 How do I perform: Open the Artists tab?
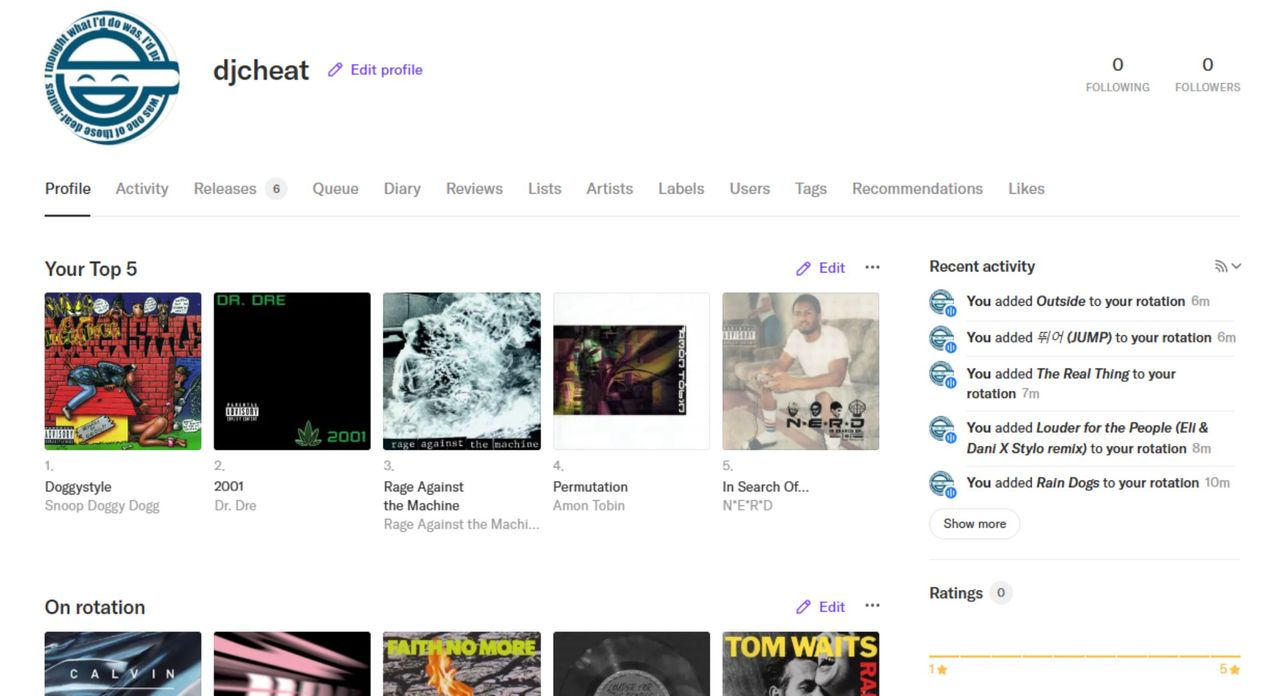[610, 188]
